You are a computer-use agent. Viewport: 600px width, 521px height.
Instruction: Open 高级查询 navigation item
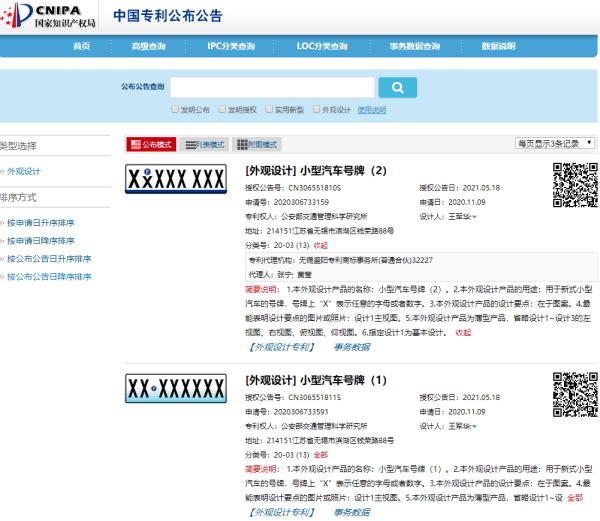coord(148,46)
